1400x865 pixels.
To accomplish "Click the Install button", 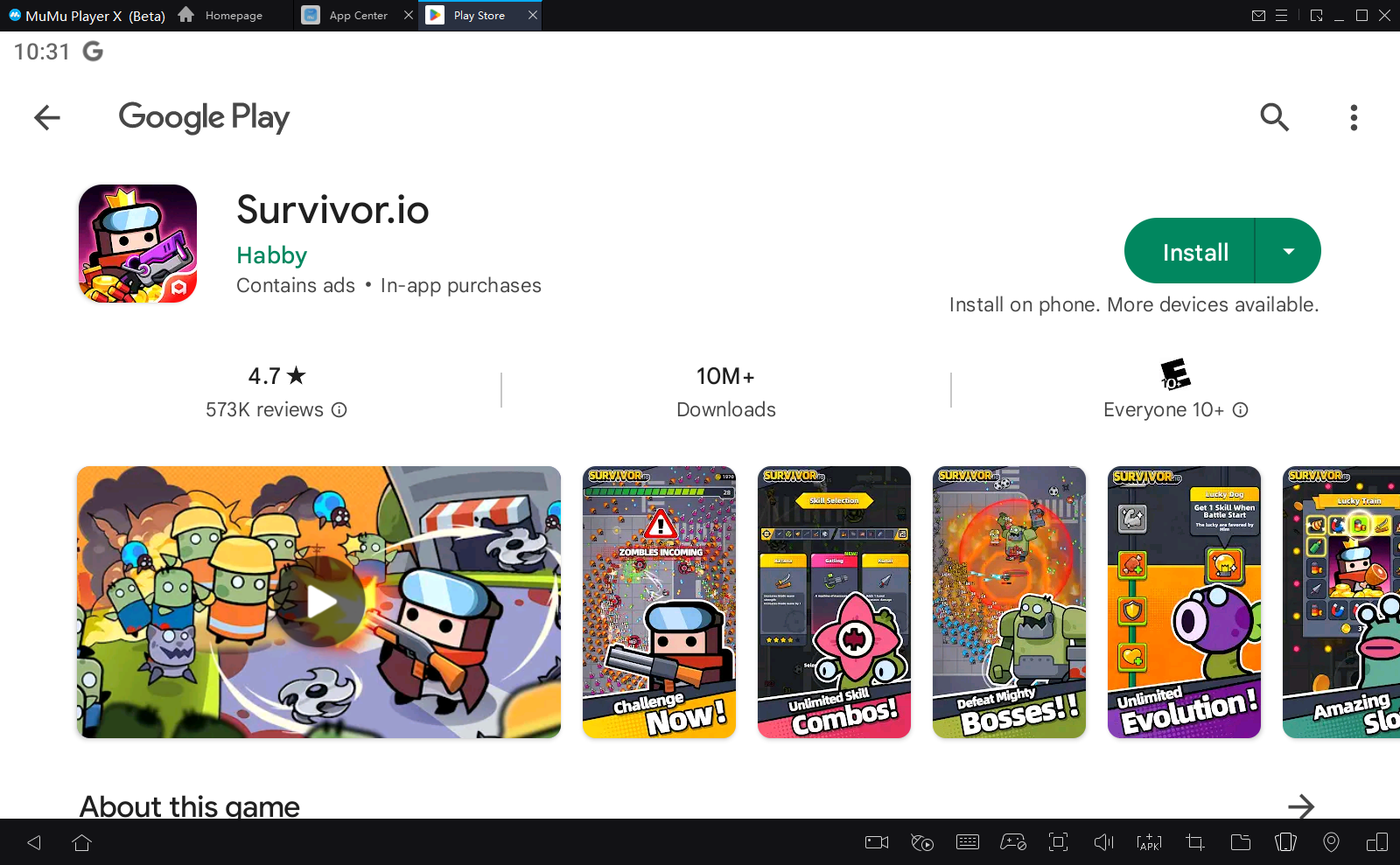I will coord(1190,251).
